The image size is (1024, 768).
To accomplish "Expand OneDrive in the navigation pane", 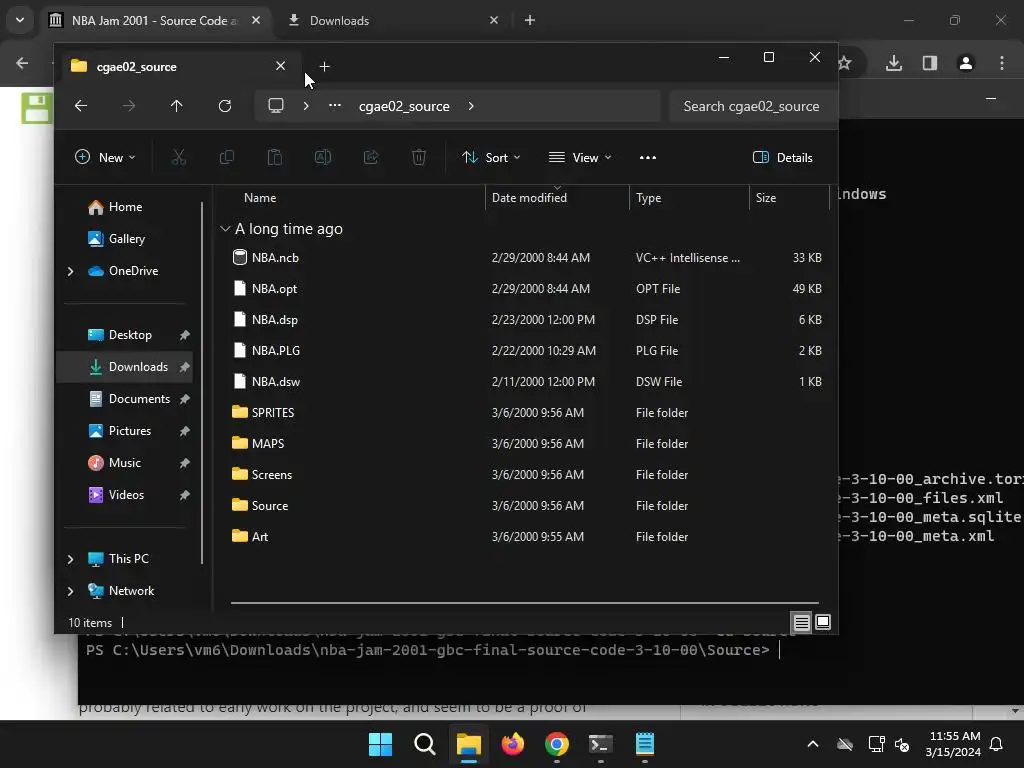I will coord(71,271).
